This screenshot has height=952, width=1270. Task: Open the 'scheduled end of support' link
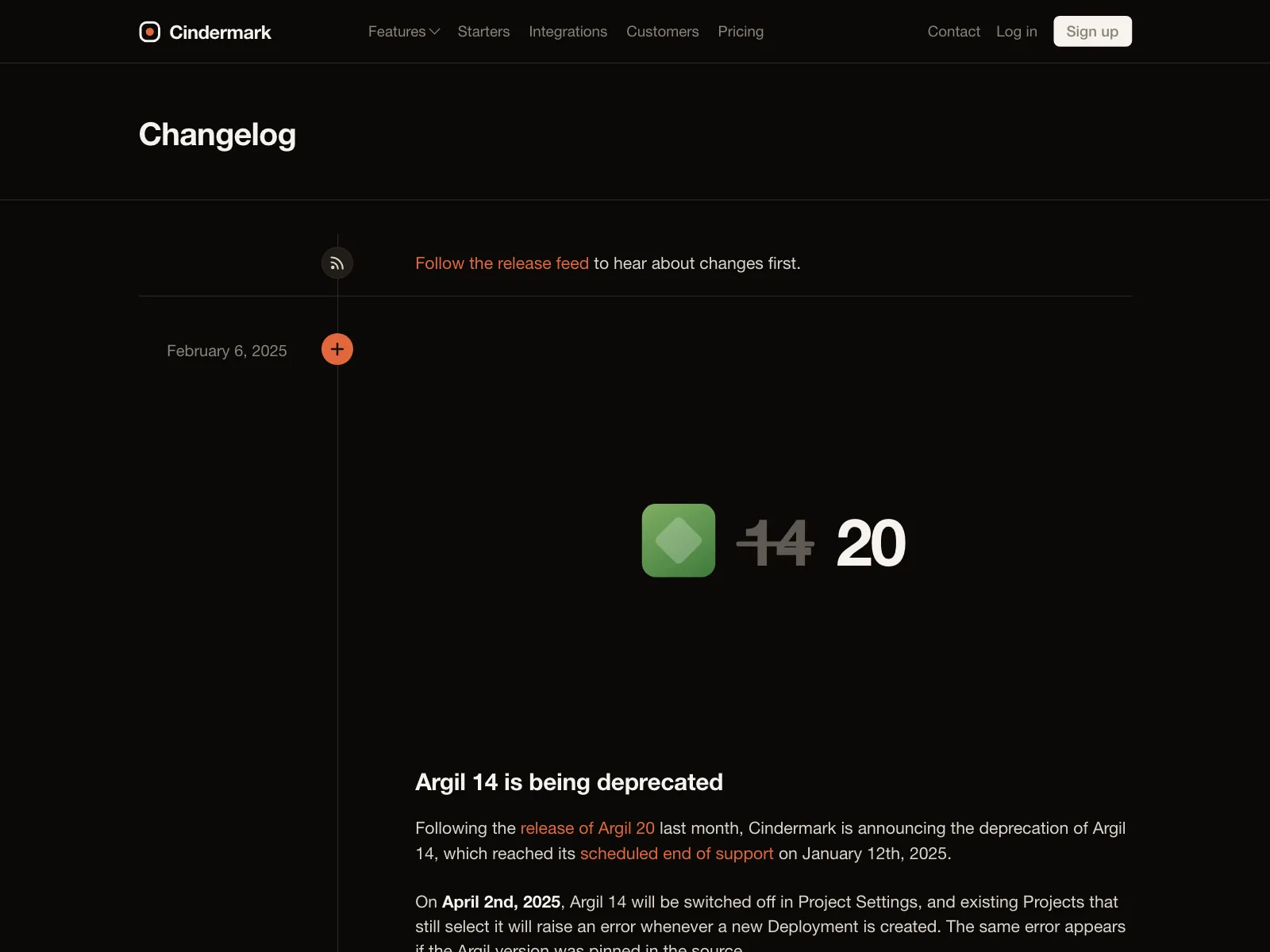pyautogui.click(x=677, y=854)
